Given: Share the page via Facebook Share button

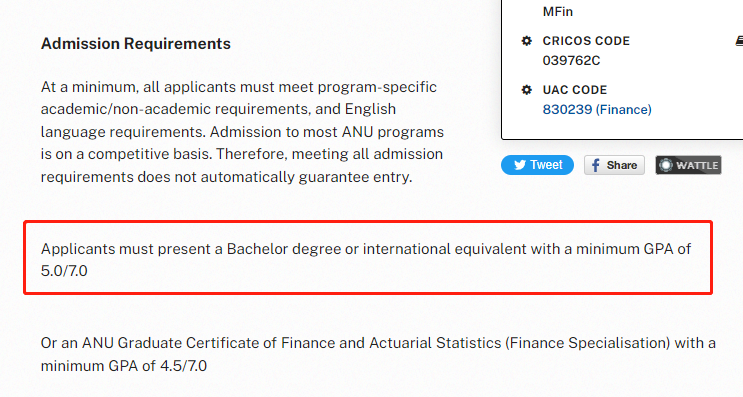Looking at the screenshot, I should (614, 165).
